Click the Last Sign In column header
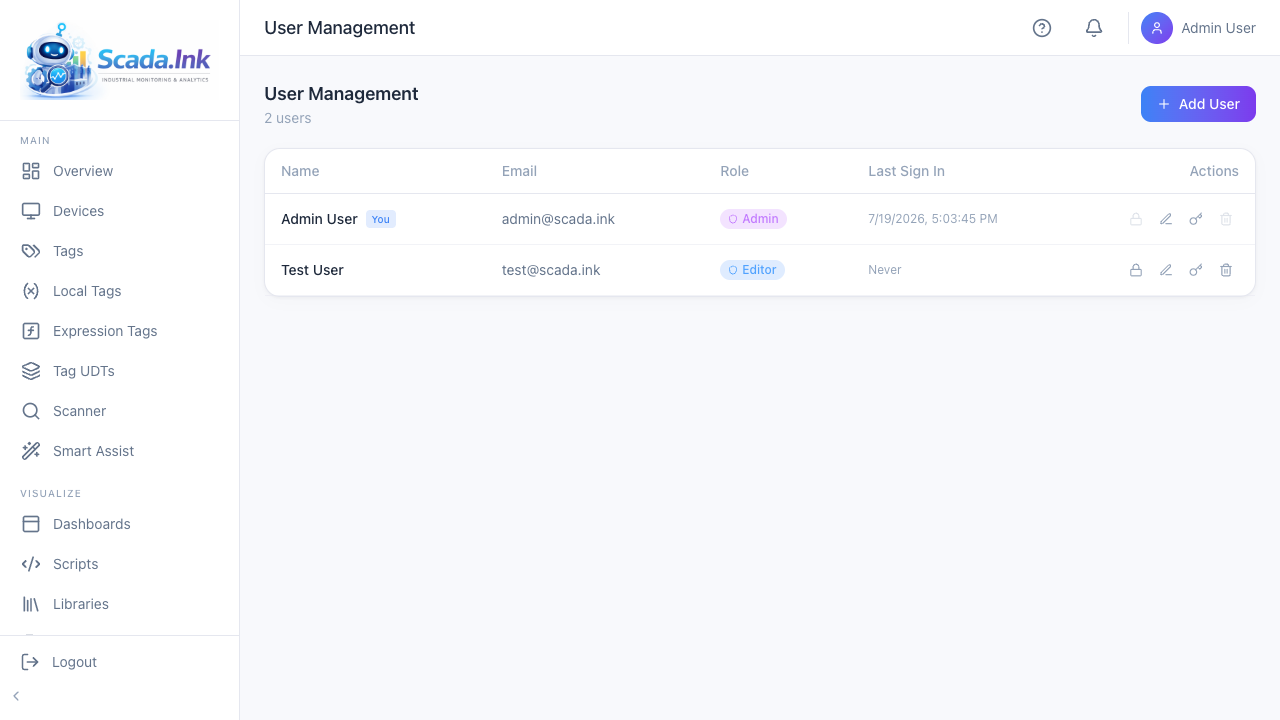Screen dimensions: 1280x720 pyautogui.click(x=906, y=171)
